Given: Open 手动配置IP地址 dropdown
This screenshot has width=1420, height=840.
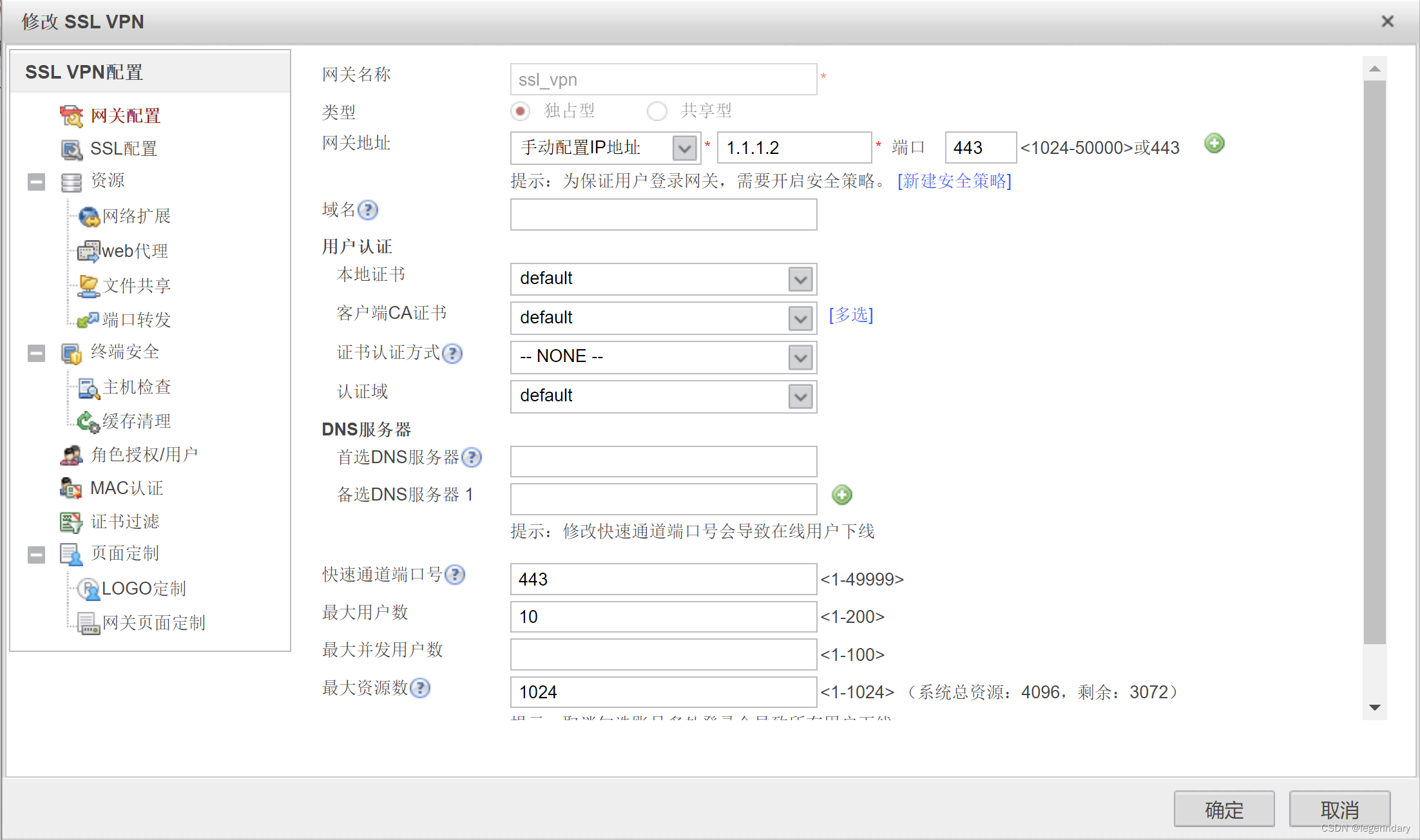Looking at the screenshot, I should (684, 148).
